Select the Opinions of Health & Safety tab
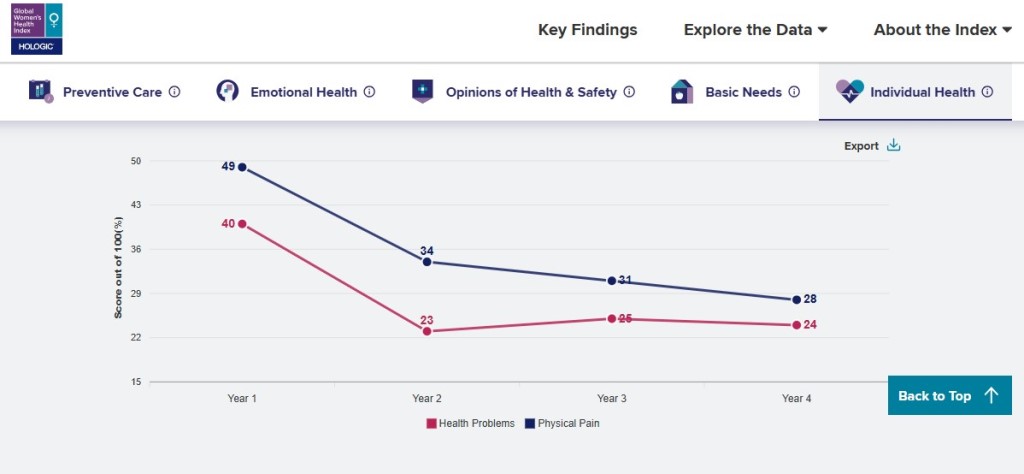This screenshot has height=474, width=1024. pyautogui.click(x=531, y=92)
